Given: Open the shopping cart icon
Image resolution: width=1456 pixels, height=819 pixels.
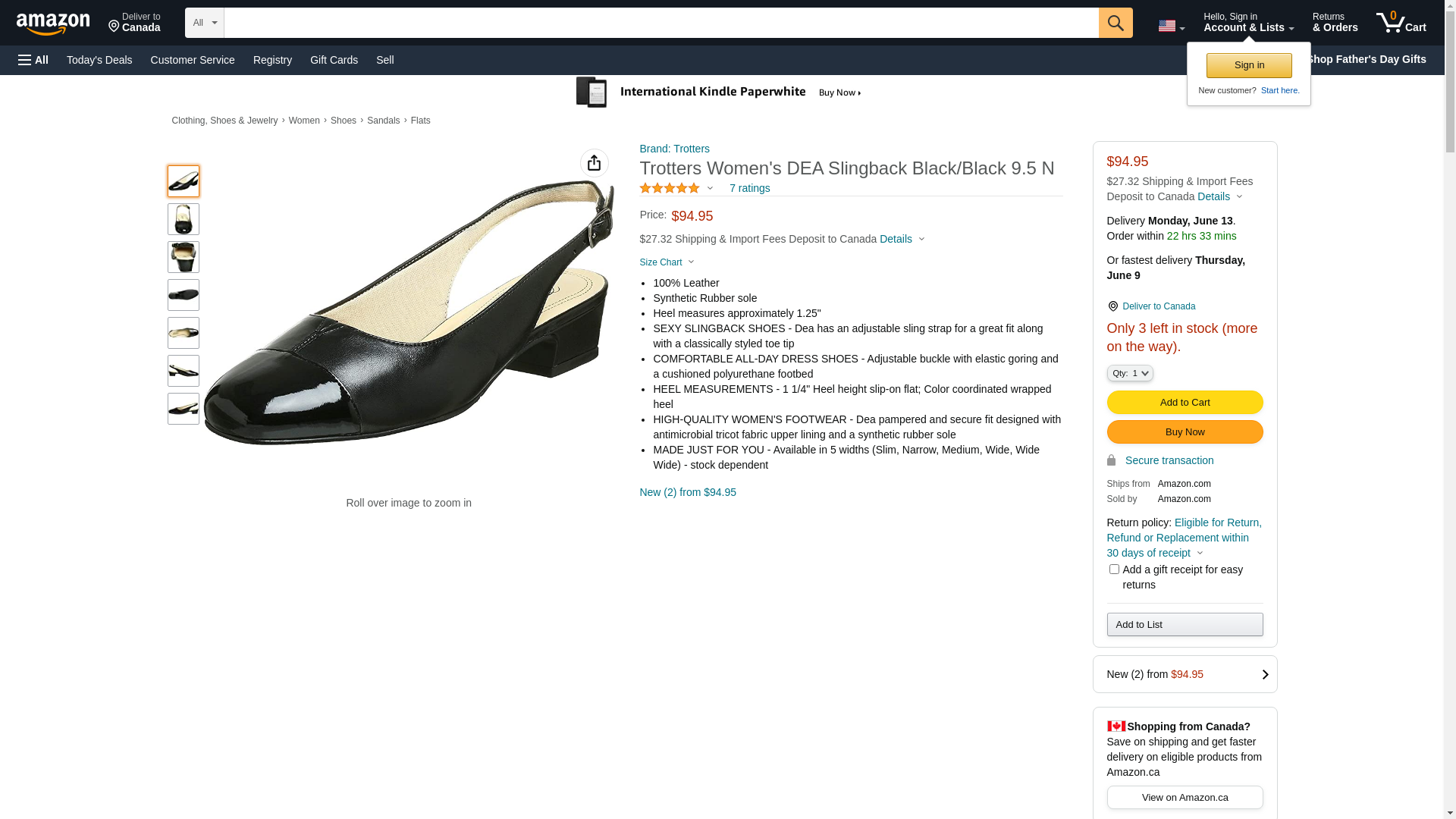Looking at the screenshot, I should [x=1400, y=23].
